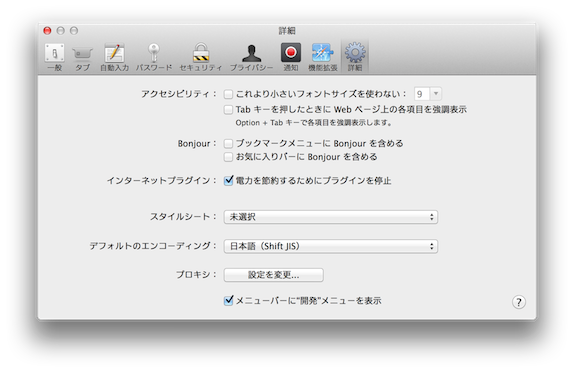Click the スタイルシート label
The width and height of the screenshot is (574, 372).
pos(183,217)
